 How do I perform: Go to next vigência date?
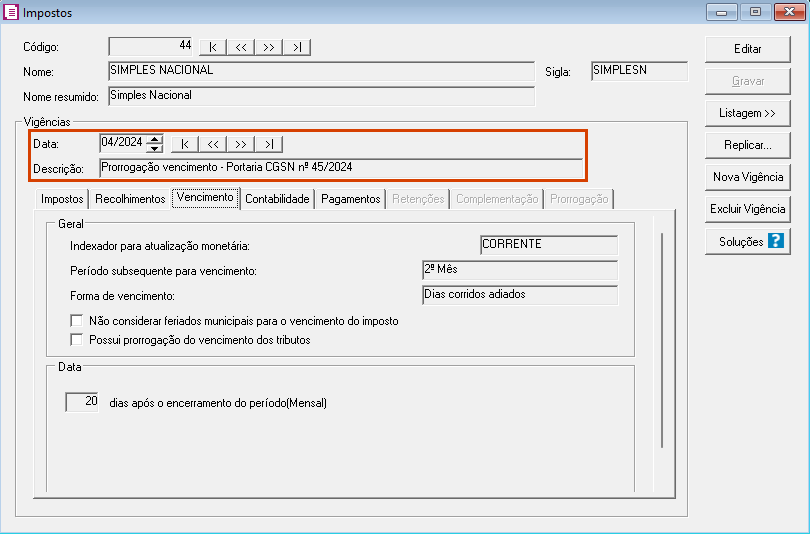(241, 144)
